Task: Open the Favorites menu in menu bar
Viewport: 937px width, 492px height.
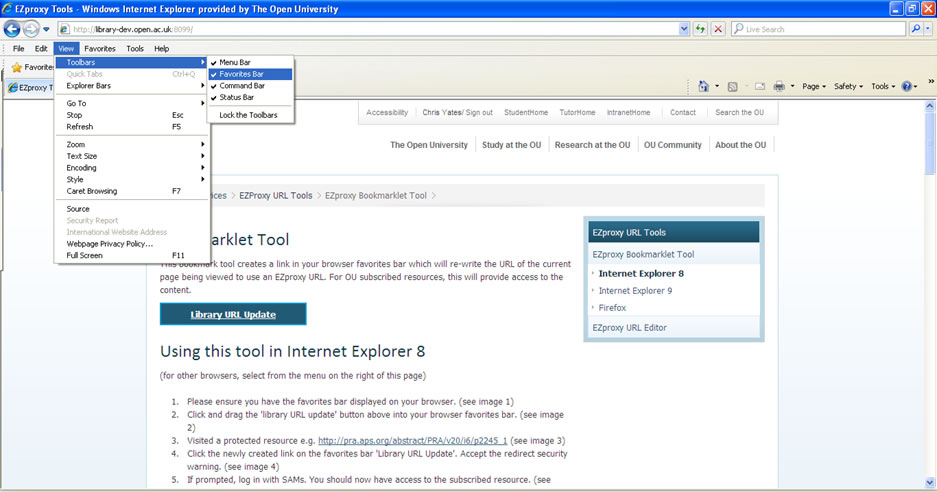Action: 100,48
